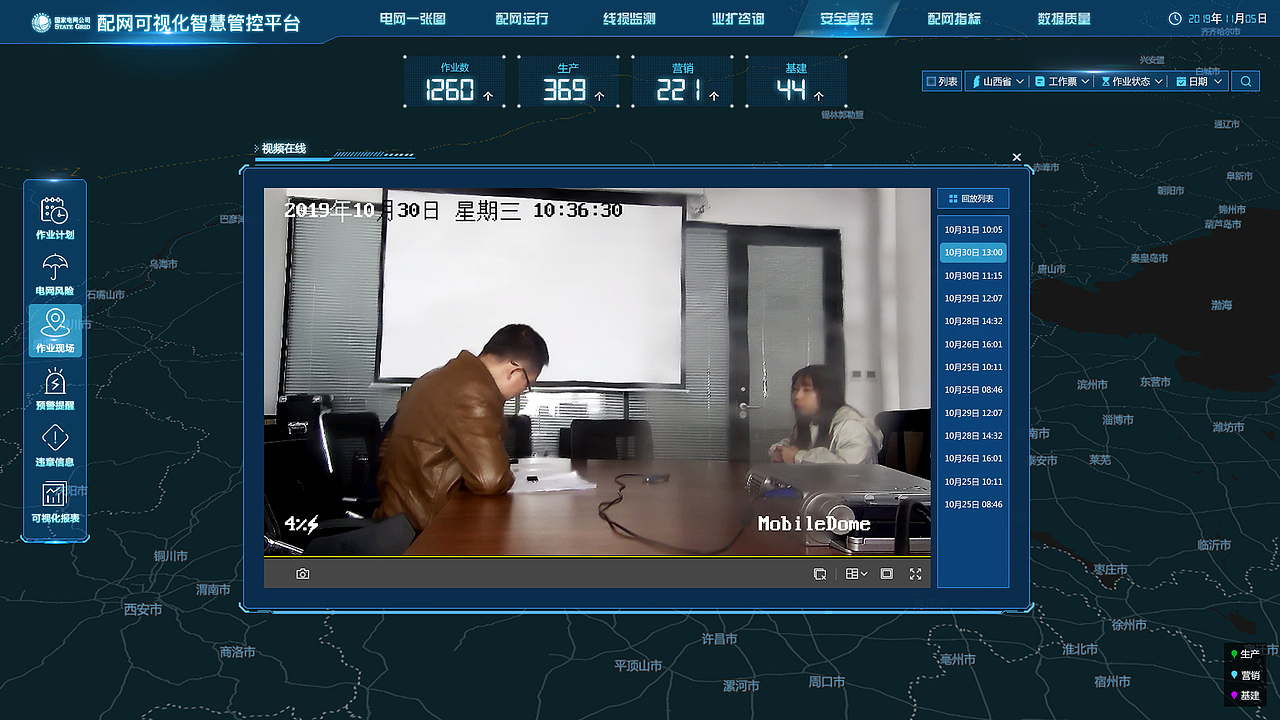Open the 预警提醒 alarm icon
This screenshot has width=1280, height=720.
tap(55, 381)
